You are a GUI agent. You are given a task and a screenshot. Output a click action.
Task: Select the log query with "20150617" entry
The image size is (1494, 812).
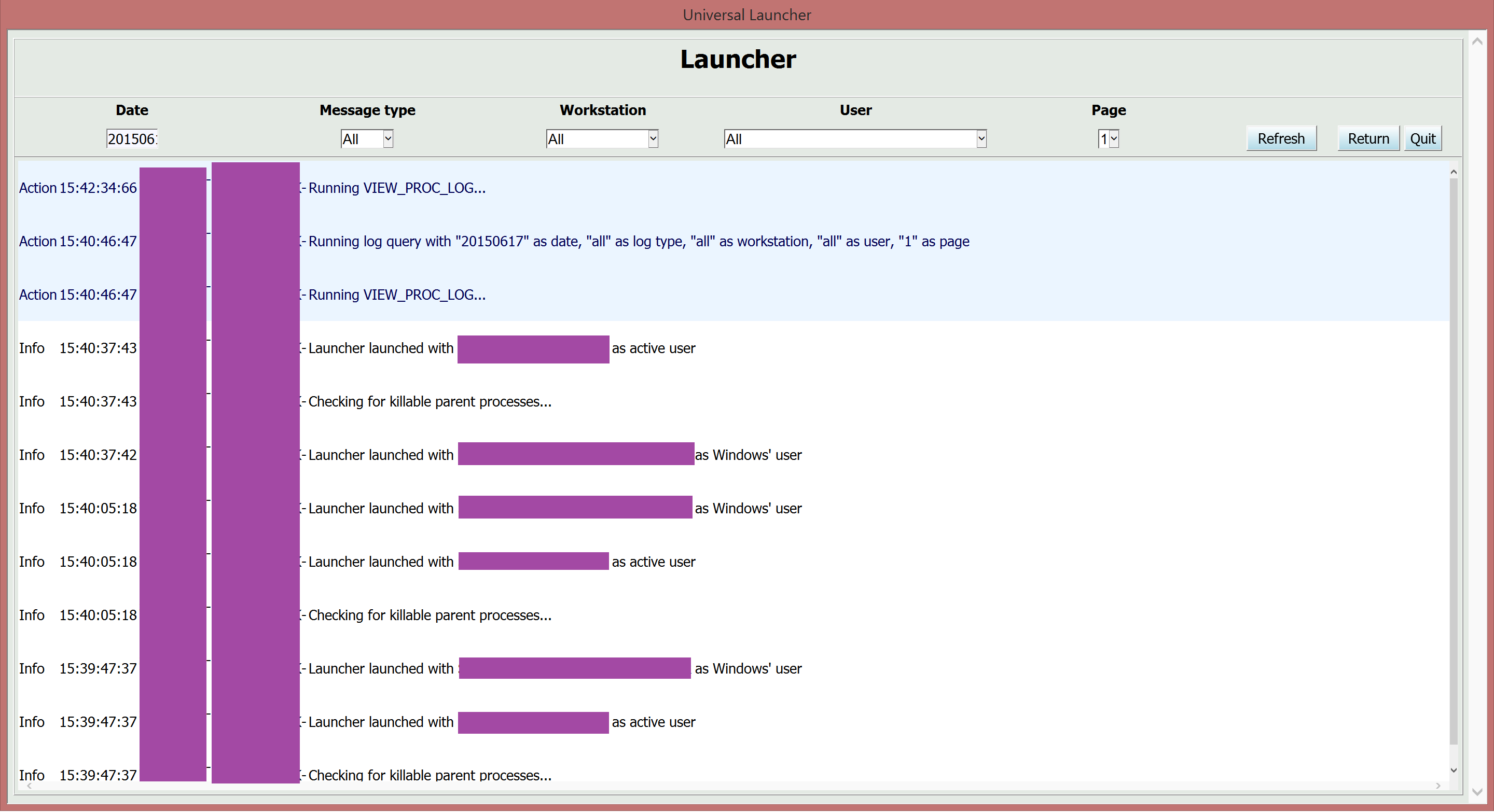[x=638, y=241]
